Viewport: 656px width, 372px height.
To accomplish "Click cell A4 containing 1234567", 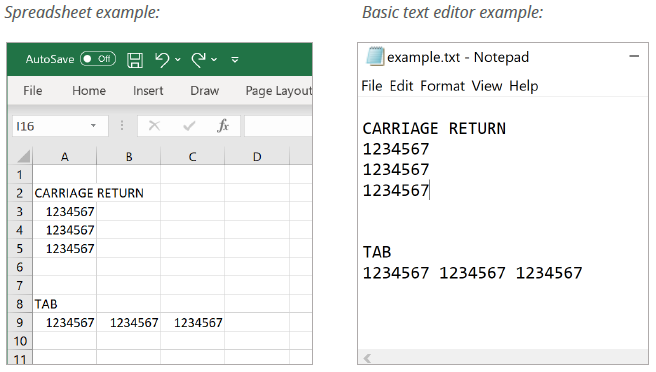I will (x=64, y=230).
